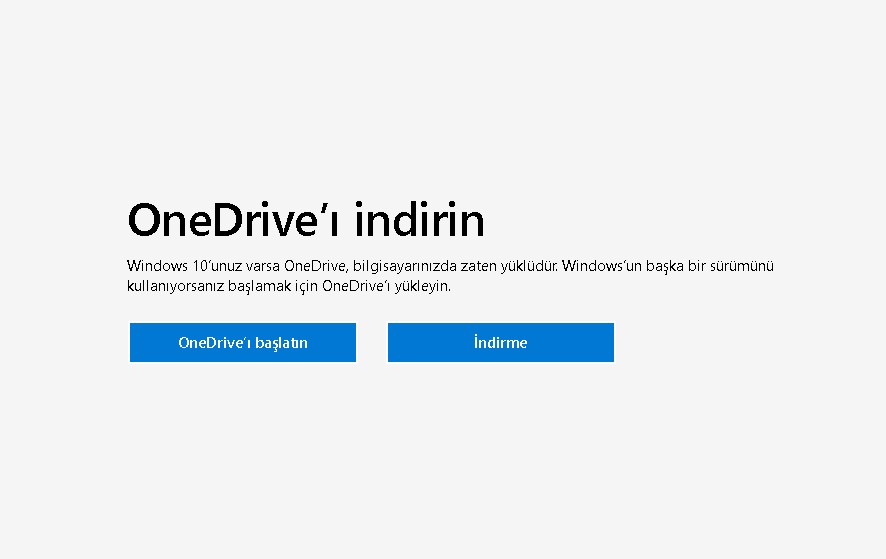Click the word "indirin" in the title

(420, 220)
